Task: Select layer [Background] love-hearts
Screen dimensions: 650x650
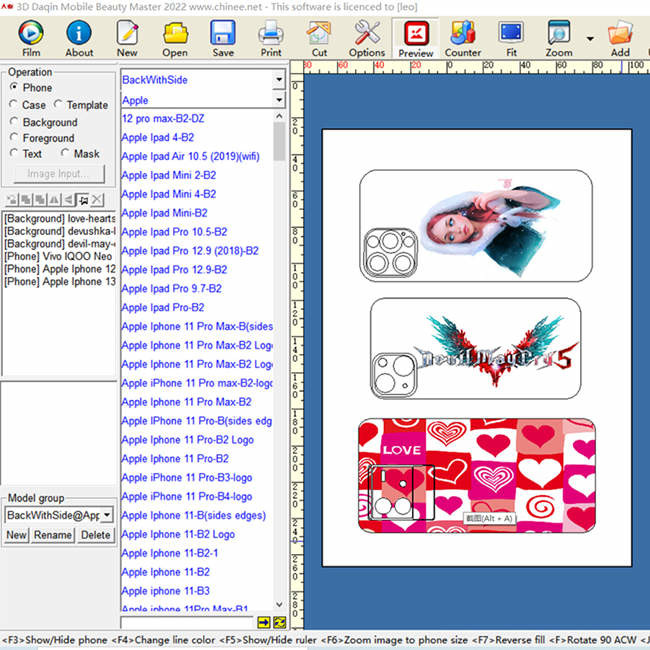Action: tap(59, 218)
